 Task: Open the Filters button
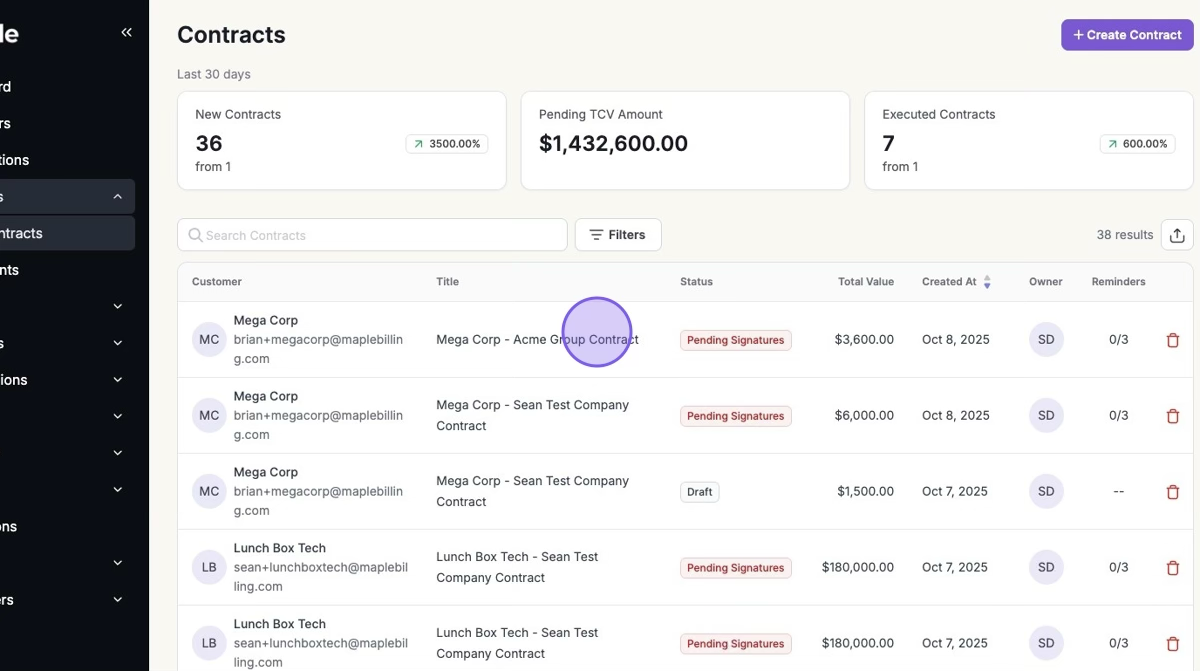[x=617, y=235]
